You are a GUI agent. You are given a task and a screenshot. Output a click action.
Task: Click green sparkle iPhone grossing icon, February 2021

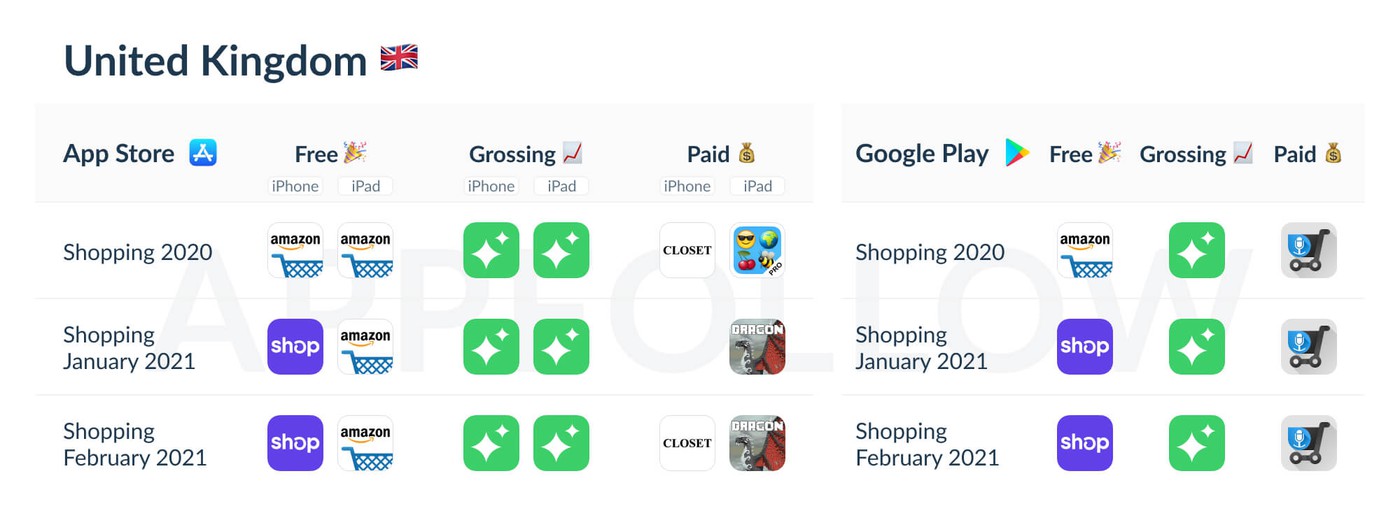pos(491,443)
